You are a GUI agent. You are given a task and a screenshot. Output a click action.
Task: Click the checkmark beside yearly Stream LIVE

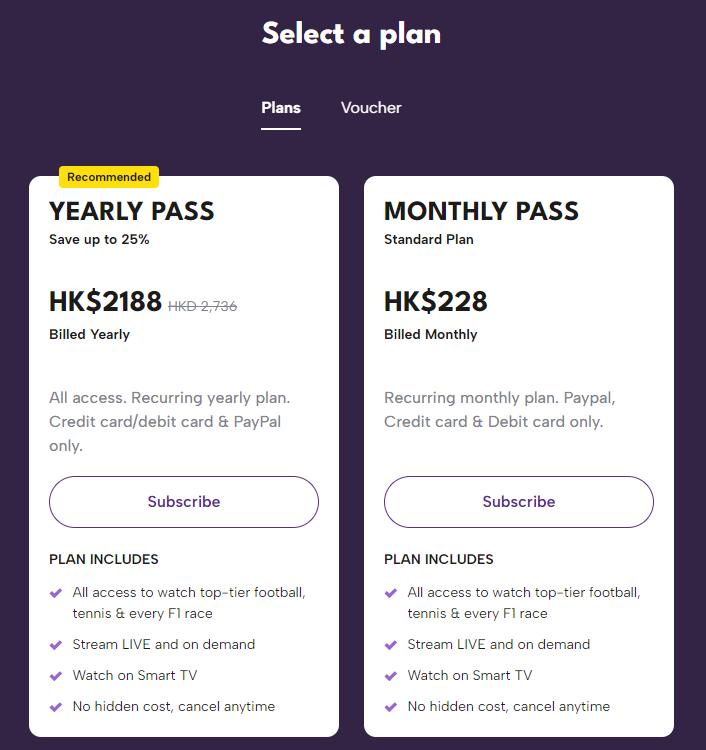pos(56,645)
